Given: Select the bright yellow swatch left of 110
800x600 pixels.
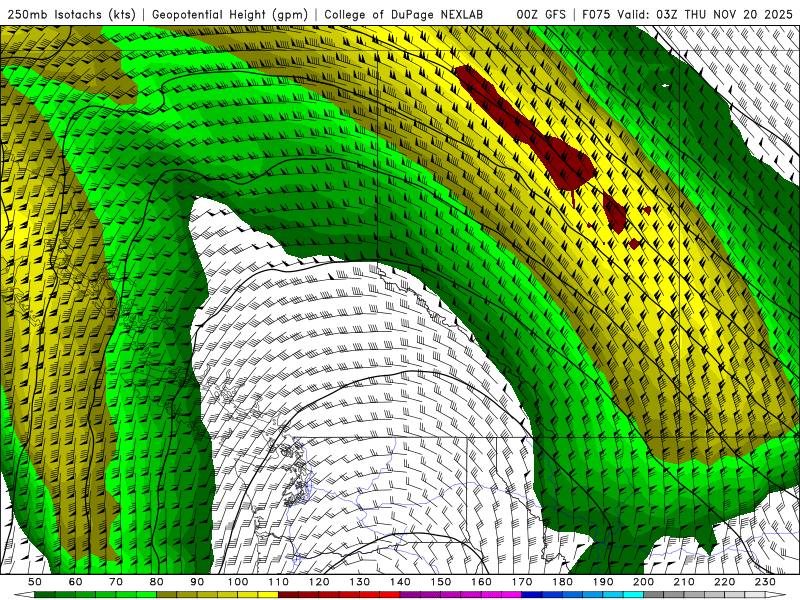Looking at the screenshot, I should [x=268, y=595].
